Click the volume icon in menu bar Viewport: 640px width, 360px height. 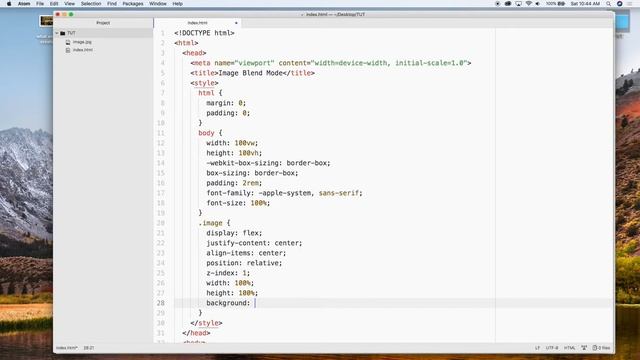click(x=538, y=4)
